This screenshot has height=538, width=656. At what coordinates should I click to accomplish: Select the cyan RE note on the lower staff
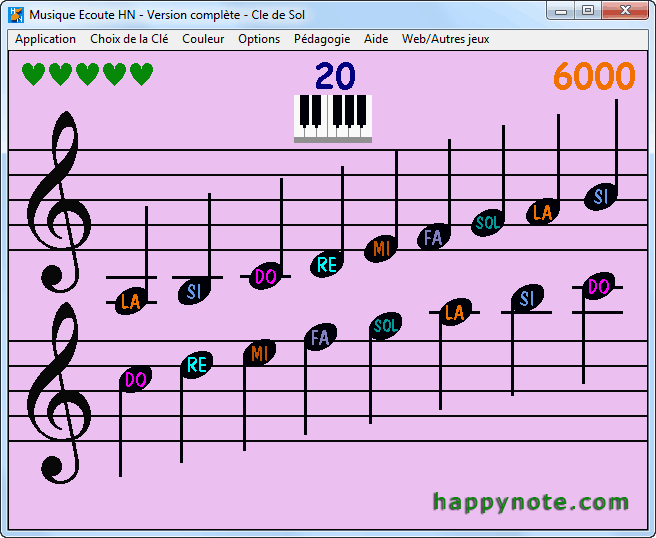[197, 365]
